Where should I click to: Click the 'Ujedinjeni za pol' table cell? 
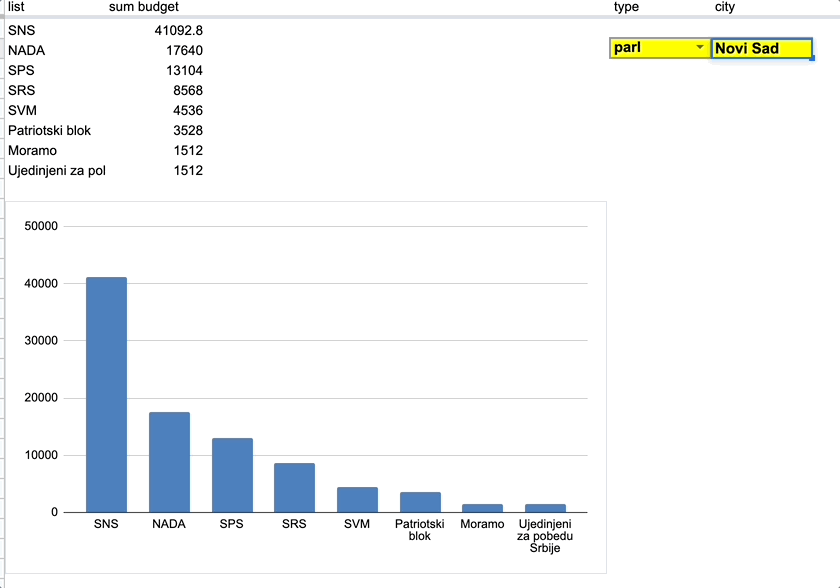point(57,171)
